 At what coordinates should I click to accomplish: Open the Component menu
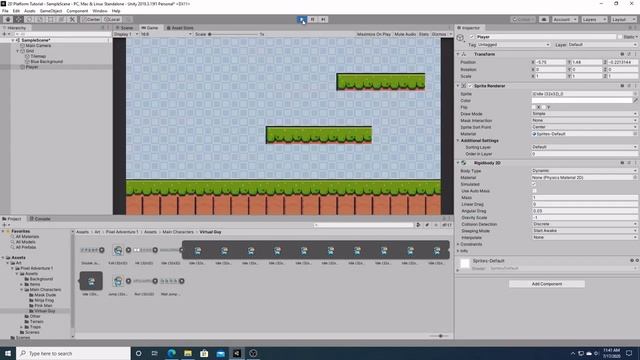point(77,11)
